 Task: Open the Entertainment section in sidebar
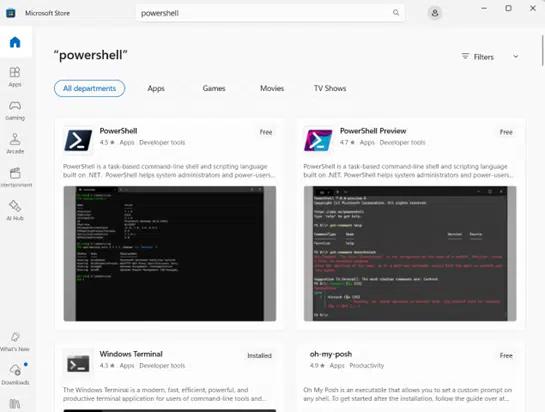[x=15, y=177]
